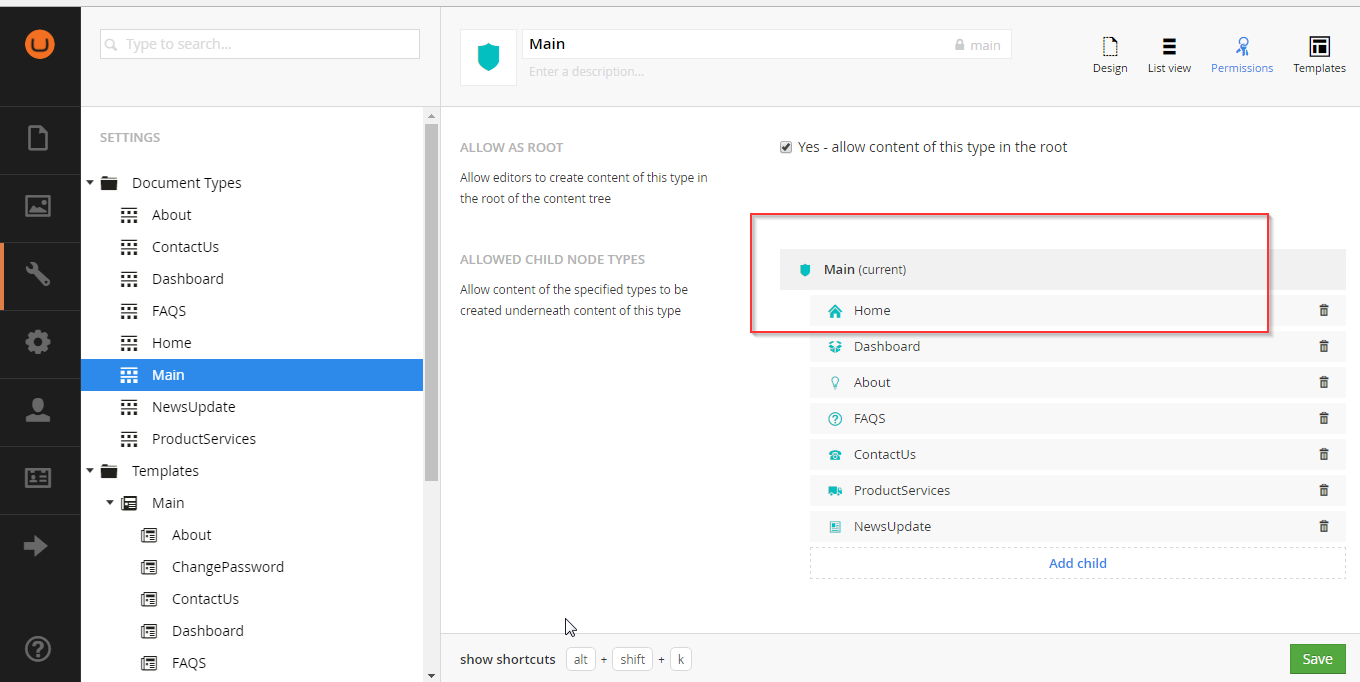Remove FAQS child type with trash icon

(1324, 418)
